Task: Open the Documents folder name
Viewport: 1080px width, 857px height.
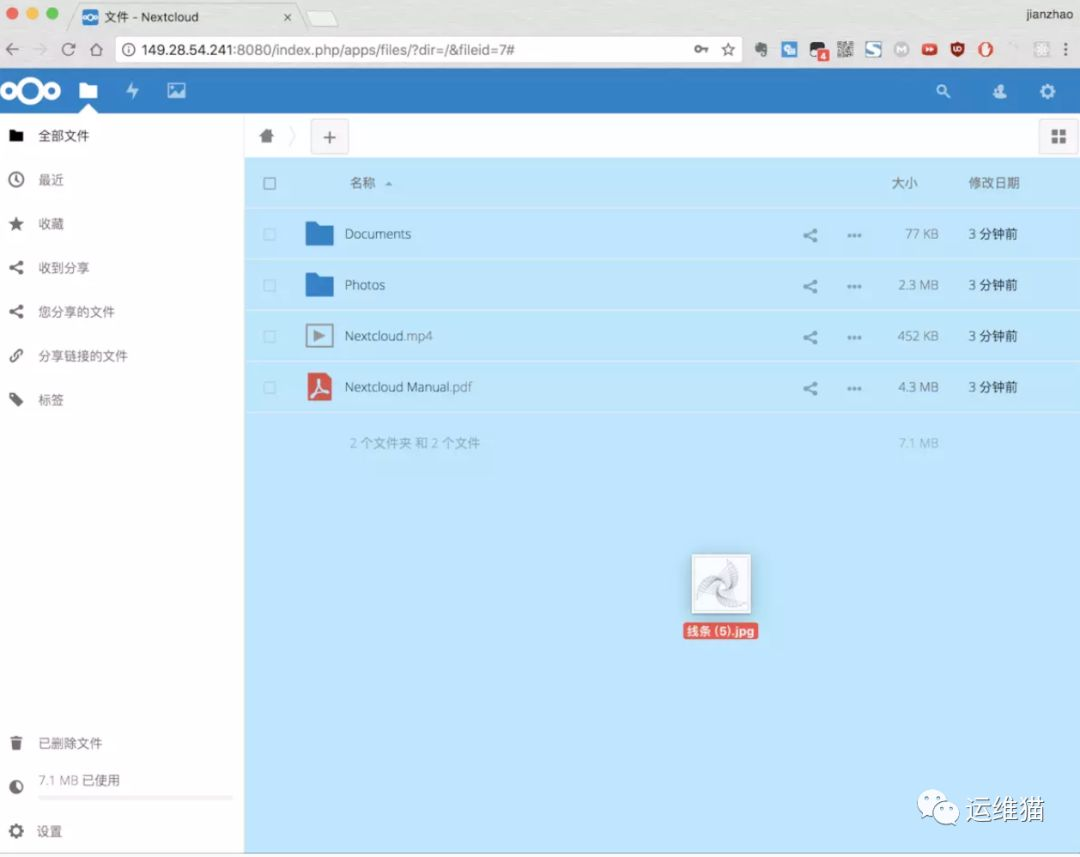Action: click(x=377, y=234)
